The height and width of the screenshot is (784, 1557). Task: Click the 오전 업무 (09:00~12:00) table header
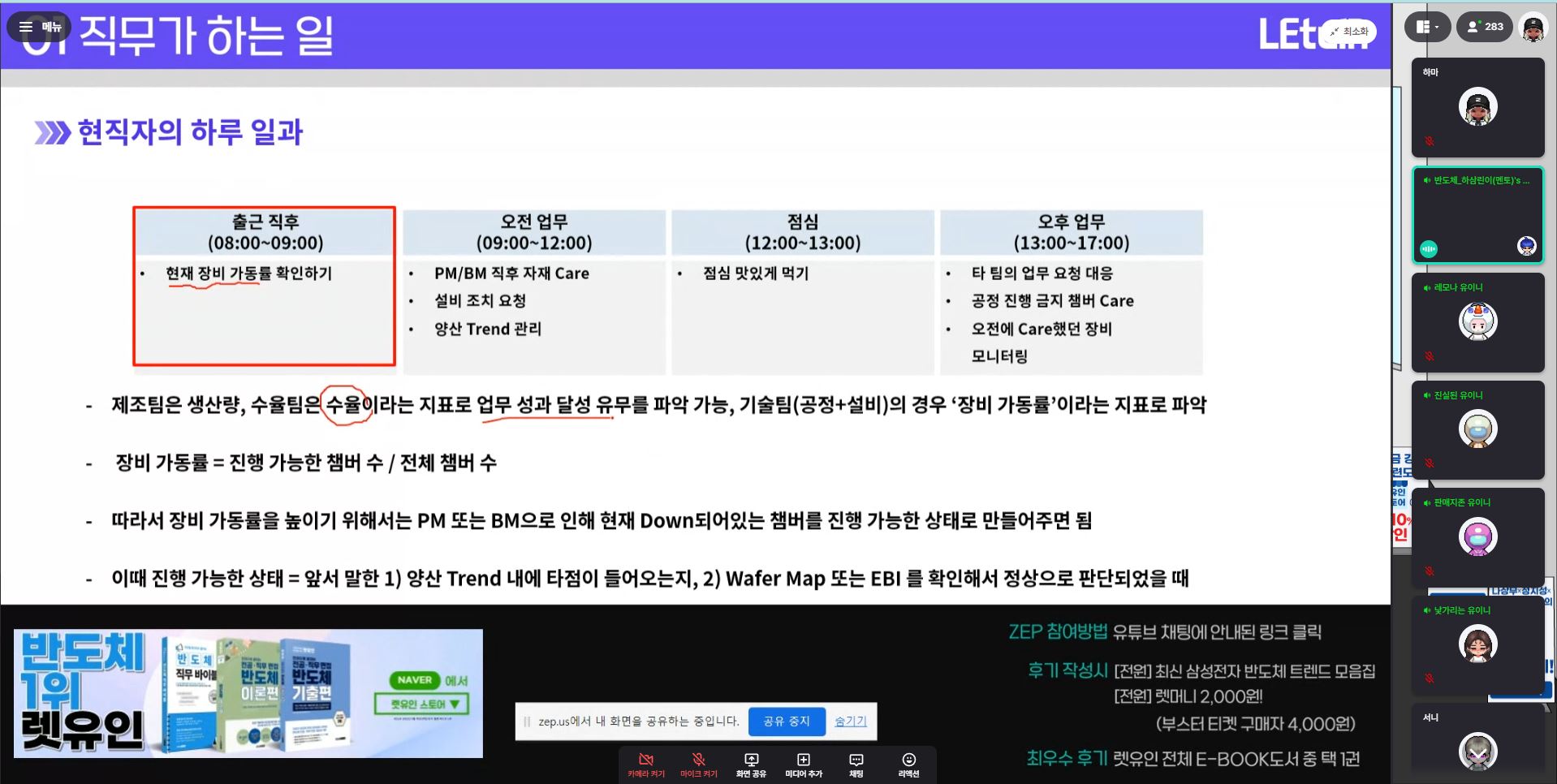pyautogui.click(x=534, y=232)
